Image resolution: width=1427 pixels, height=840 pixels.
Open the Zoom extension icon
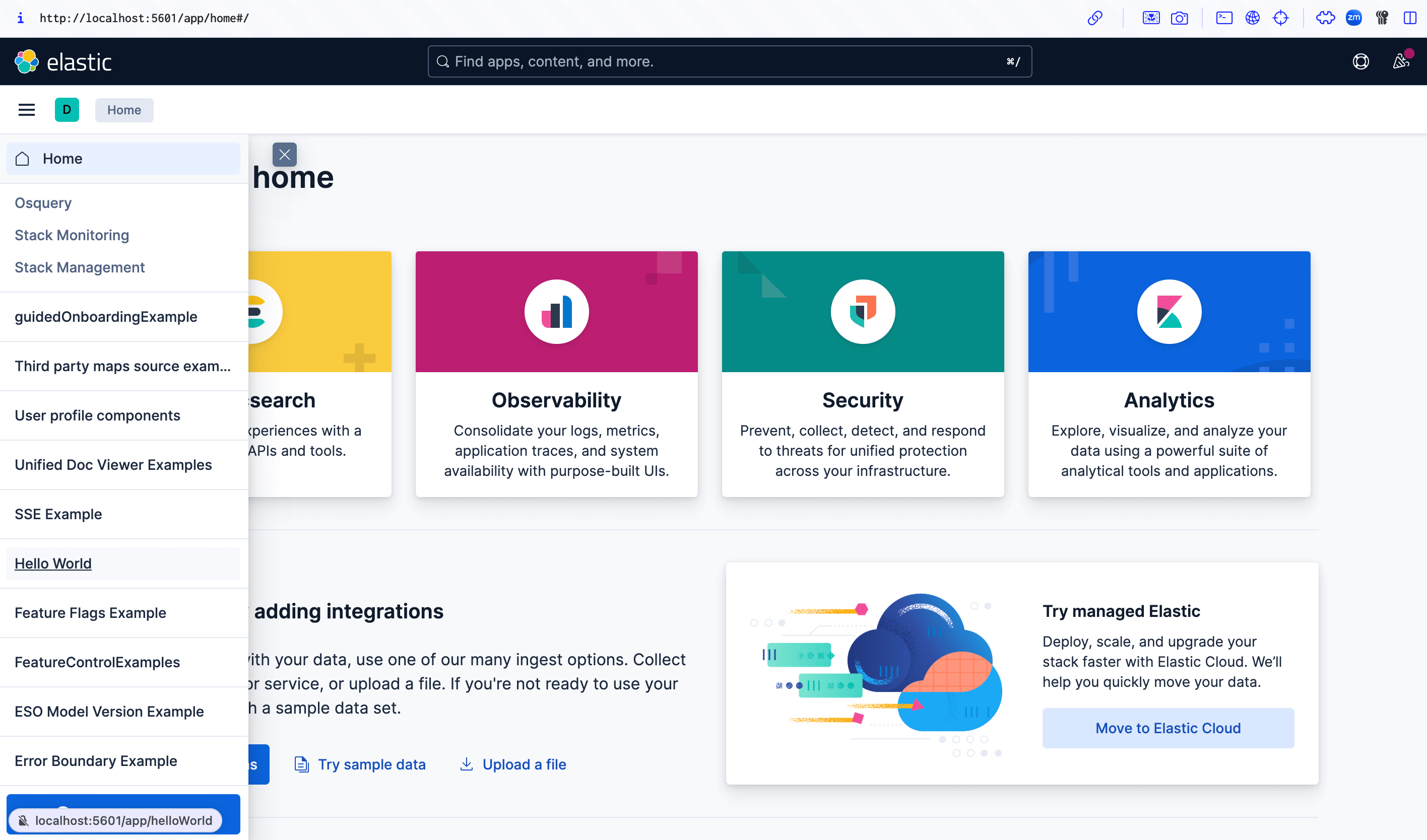click(1354, 18)
